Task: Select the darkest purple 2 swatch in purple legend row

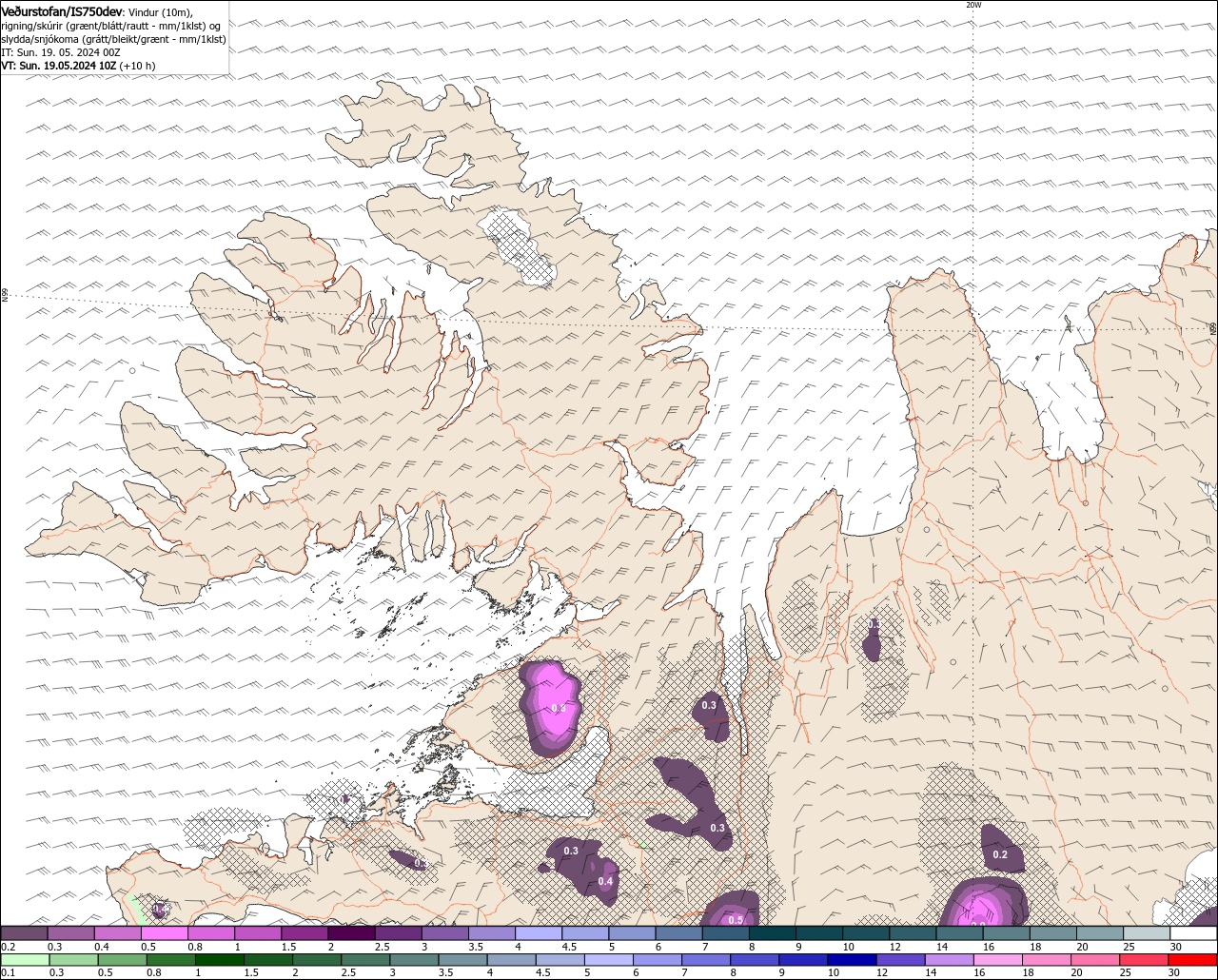Action: coord(351,933)
